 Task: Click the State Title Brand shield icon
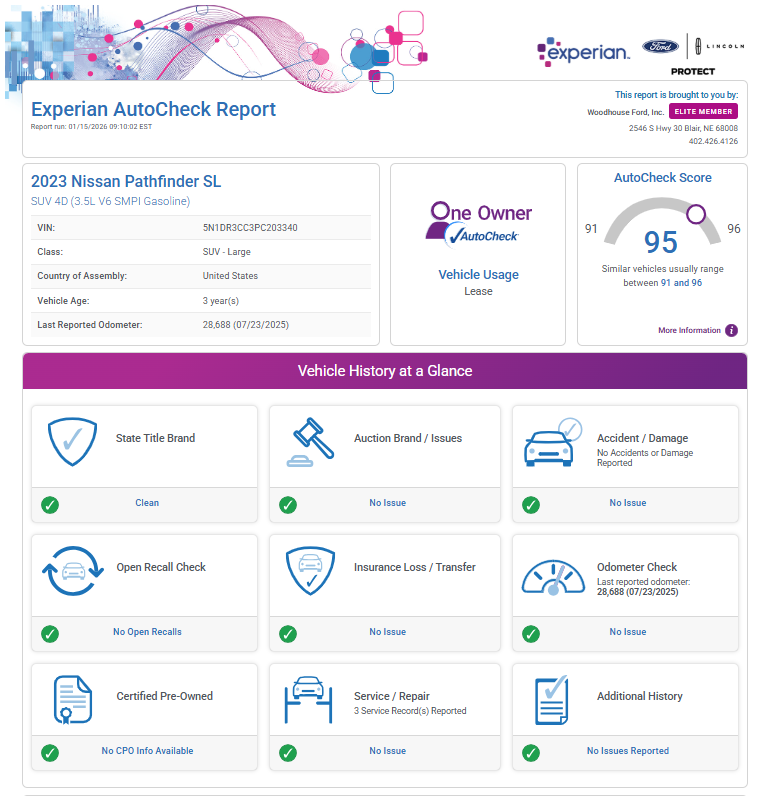click(72, 439)
